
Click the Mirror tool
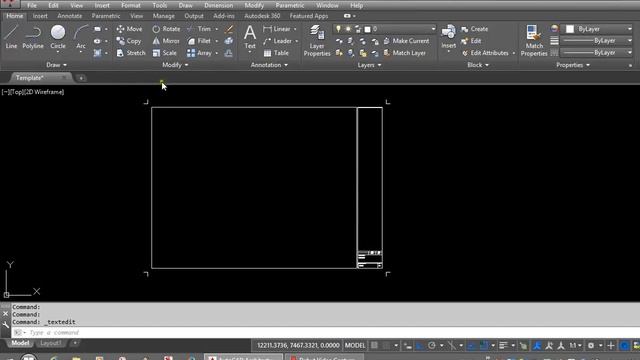point(166,41)
